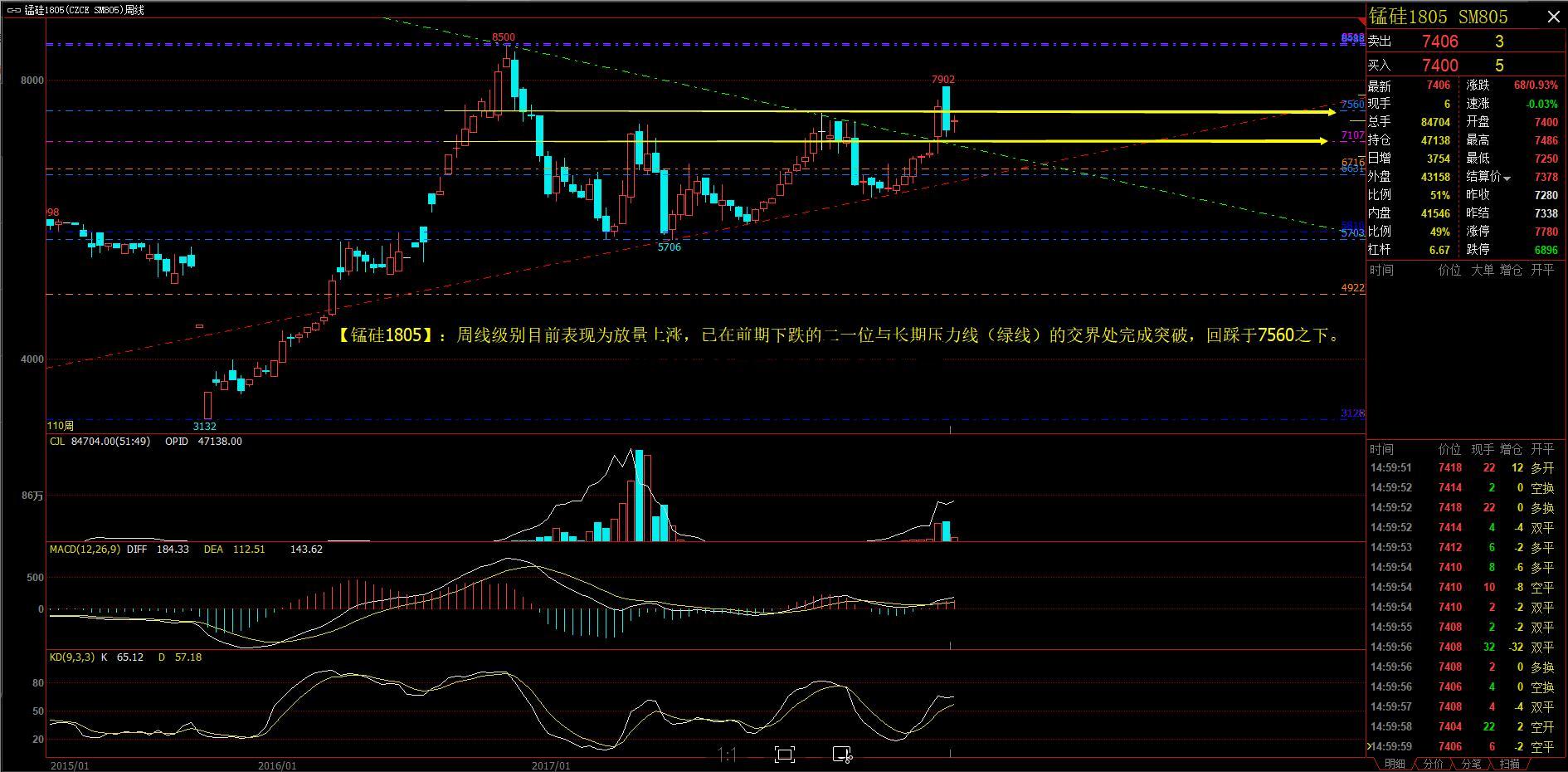Click the fit-to-screen frame icon
The height and width of the screenshot is (772, 1568).
[x=784, y=755]
